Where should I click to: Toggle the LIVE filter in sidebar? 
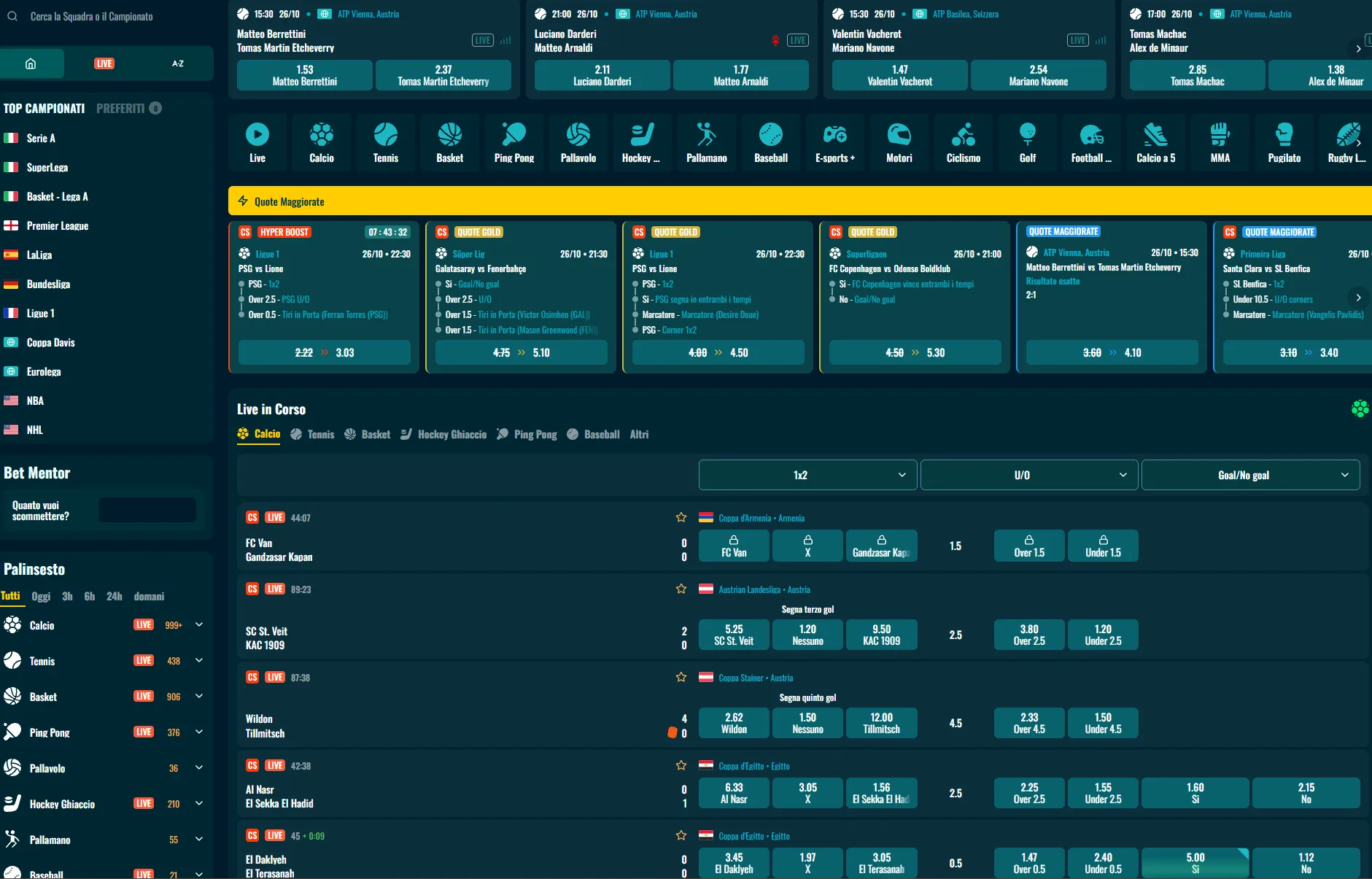(104, 63)
